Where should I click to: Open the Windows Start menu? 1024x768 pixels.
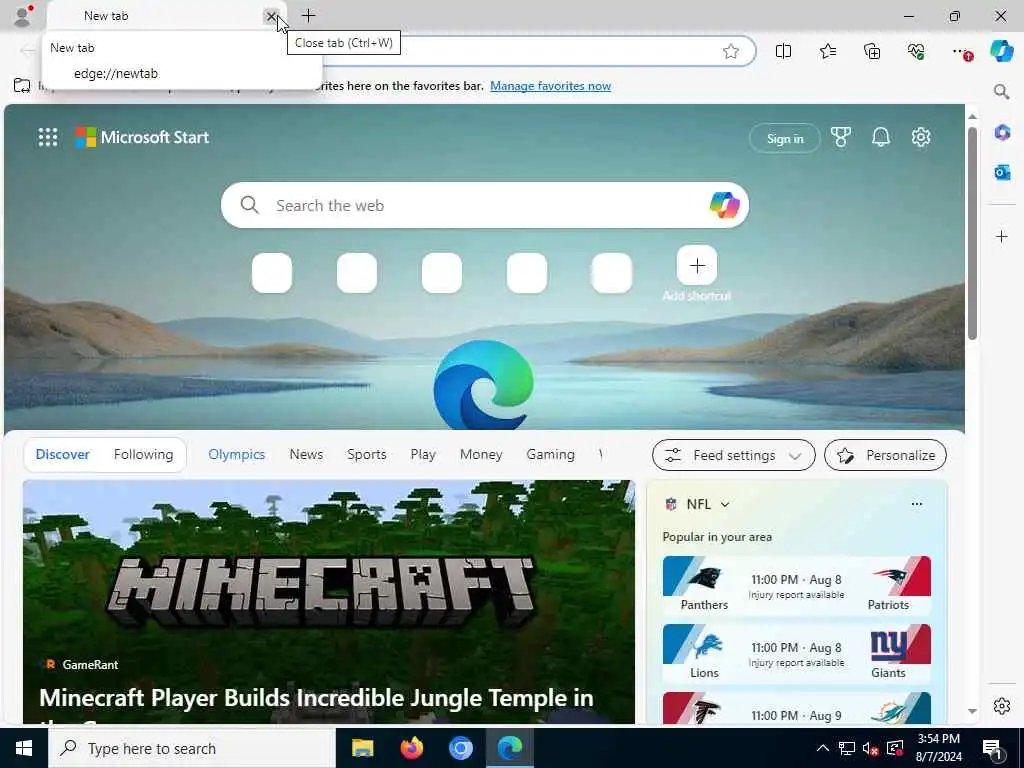tap(24, 748)
